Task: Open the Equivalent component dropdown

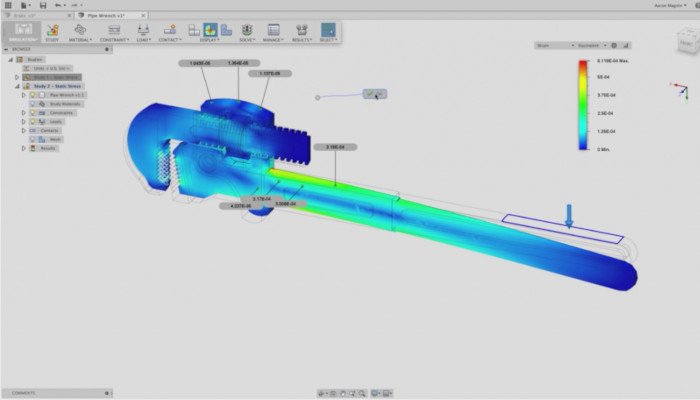Action: point(592,46)
